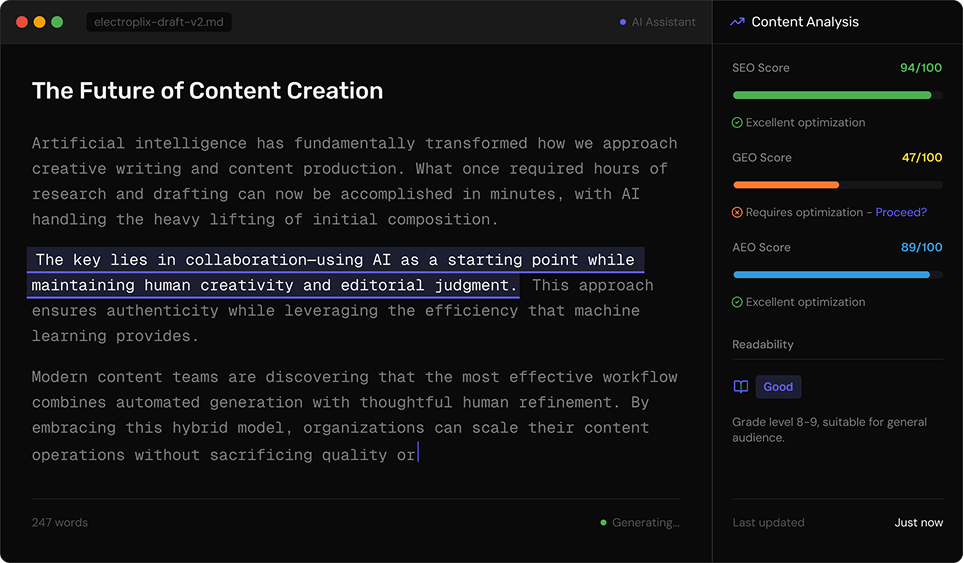
Task: Click the SEO Score label
Action: pyautogui.click(x=761, y=68)
